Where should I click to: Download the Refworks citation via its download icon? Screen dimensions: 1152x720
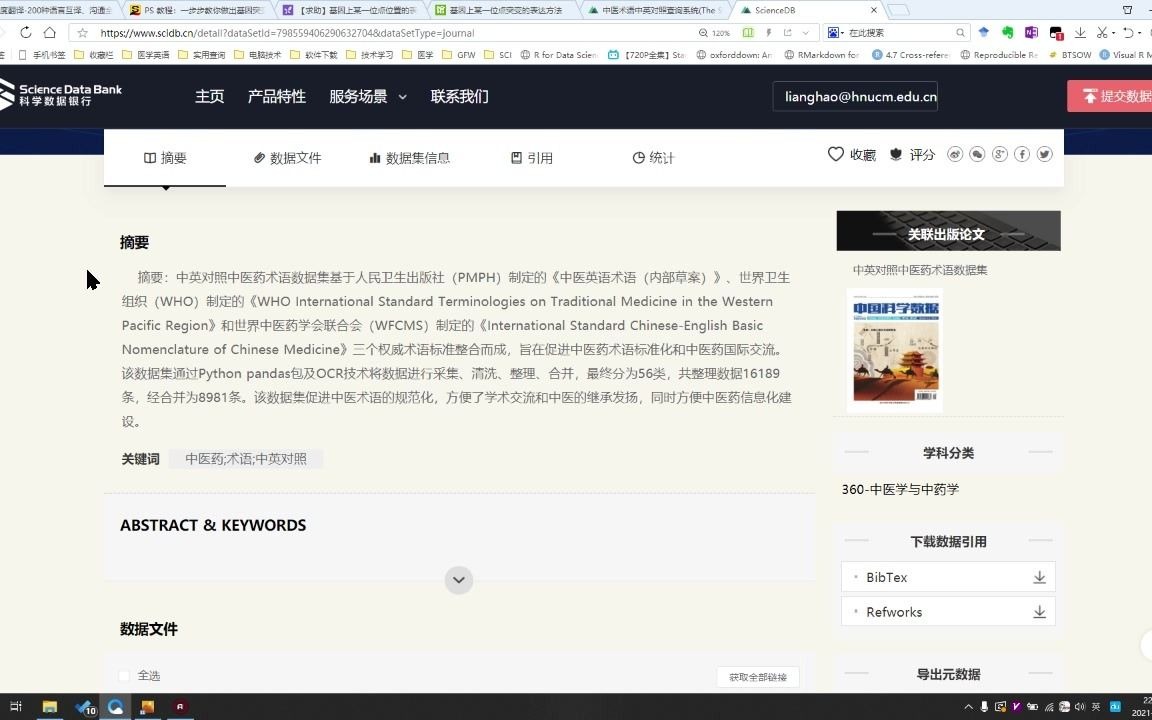(1039, 611)
